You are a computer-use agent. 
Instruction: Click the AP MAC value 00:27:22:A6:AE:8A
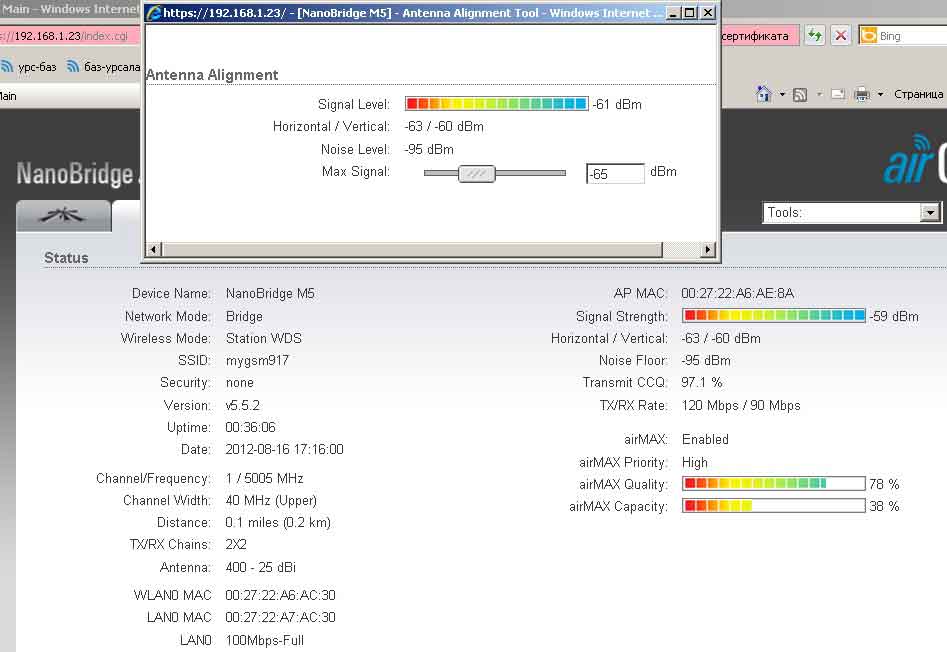[737, 293]
